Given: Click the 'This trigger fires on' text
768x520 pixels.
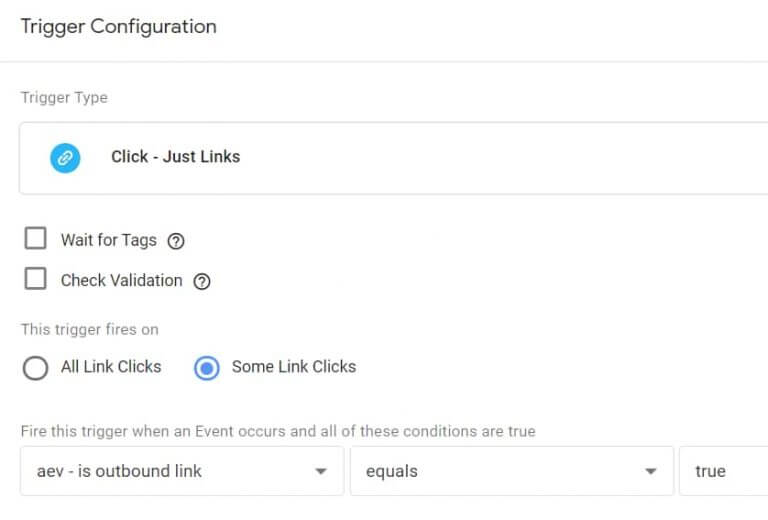Looking at the screenshot, I should click(89, 329).
